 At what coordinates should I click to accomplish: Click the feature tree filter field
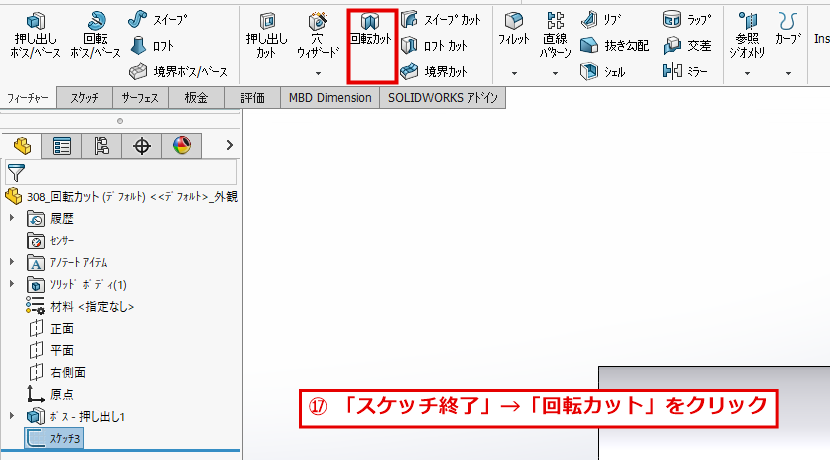121,173
